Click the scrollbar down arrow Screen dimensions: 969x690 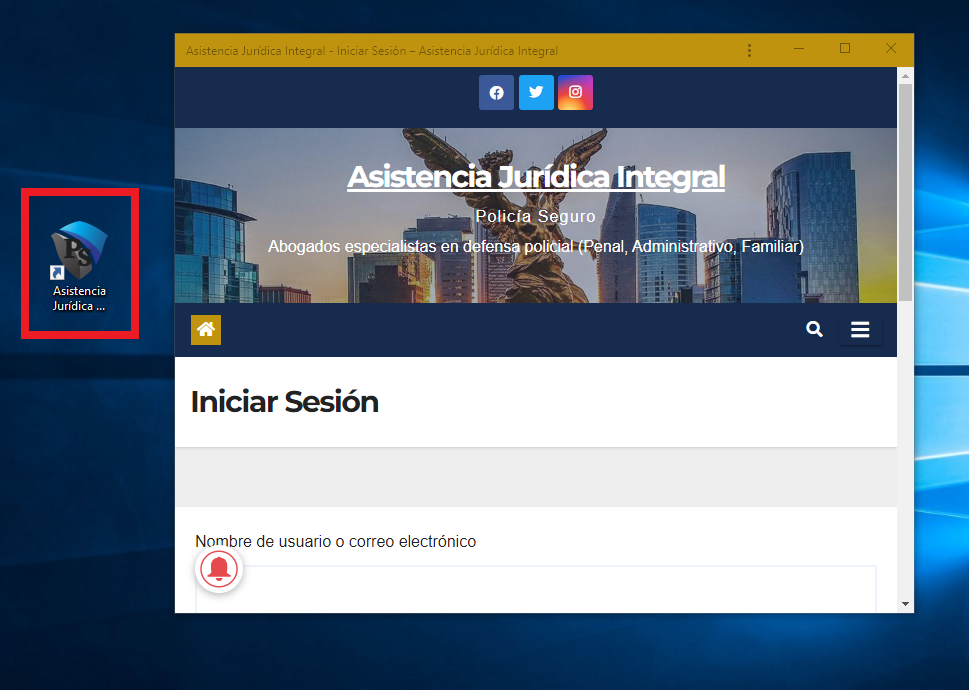pos(905,604)
